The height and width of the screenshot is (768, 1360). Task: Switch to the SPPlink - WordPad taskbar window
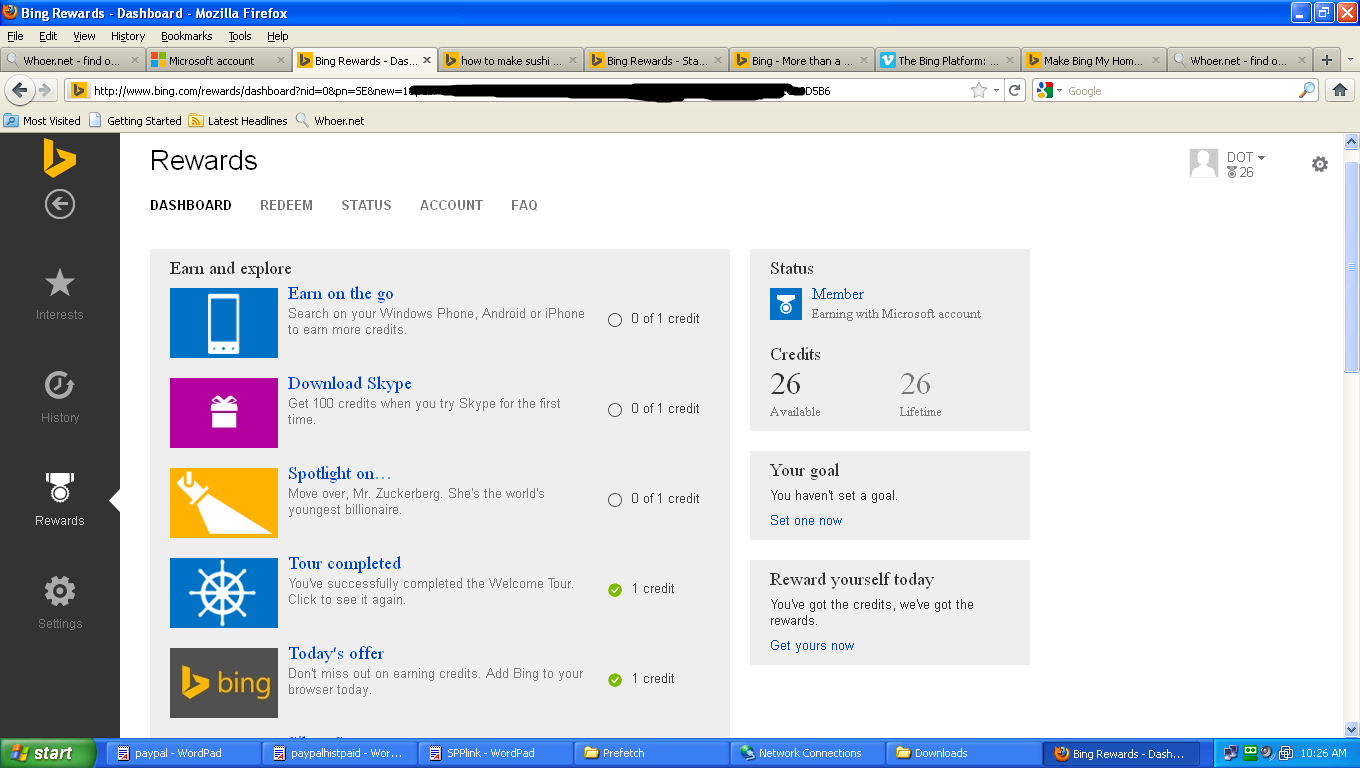click(497, 753)
